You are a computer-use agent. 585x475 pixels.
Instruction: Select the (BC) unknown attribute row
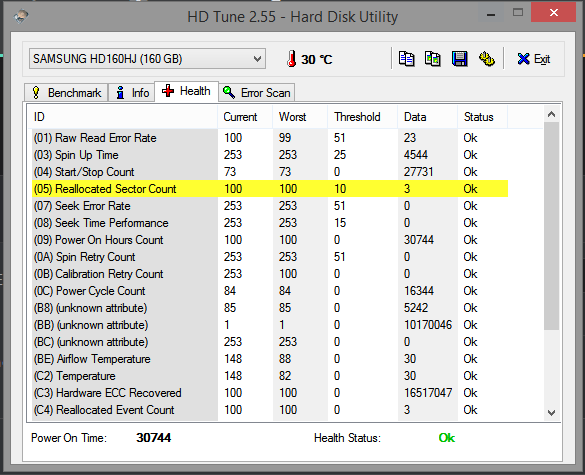pyautogui.click(x=270, y=342)
